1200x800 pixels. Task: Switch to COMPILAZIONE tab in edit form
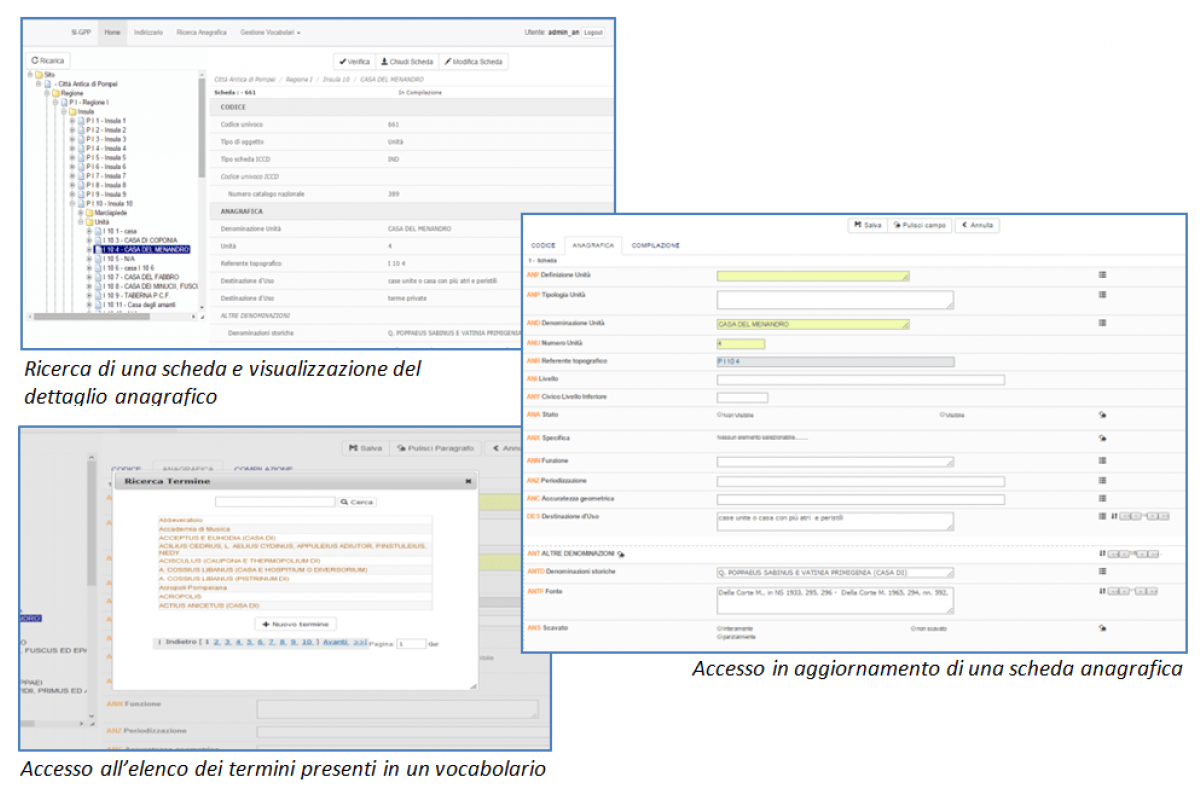pyautogui.click(x=656, y=245)
